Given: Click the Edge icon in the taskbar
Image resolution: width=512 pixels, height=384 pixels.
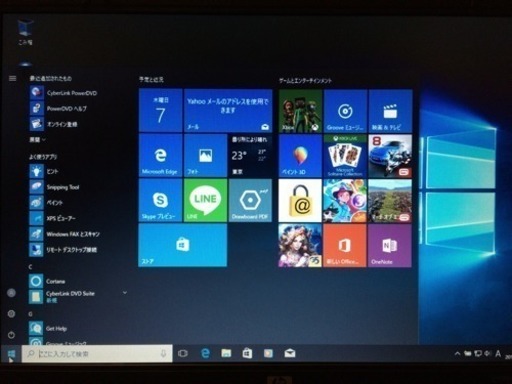Looking at the screenshot, I should tap(206, 353).
